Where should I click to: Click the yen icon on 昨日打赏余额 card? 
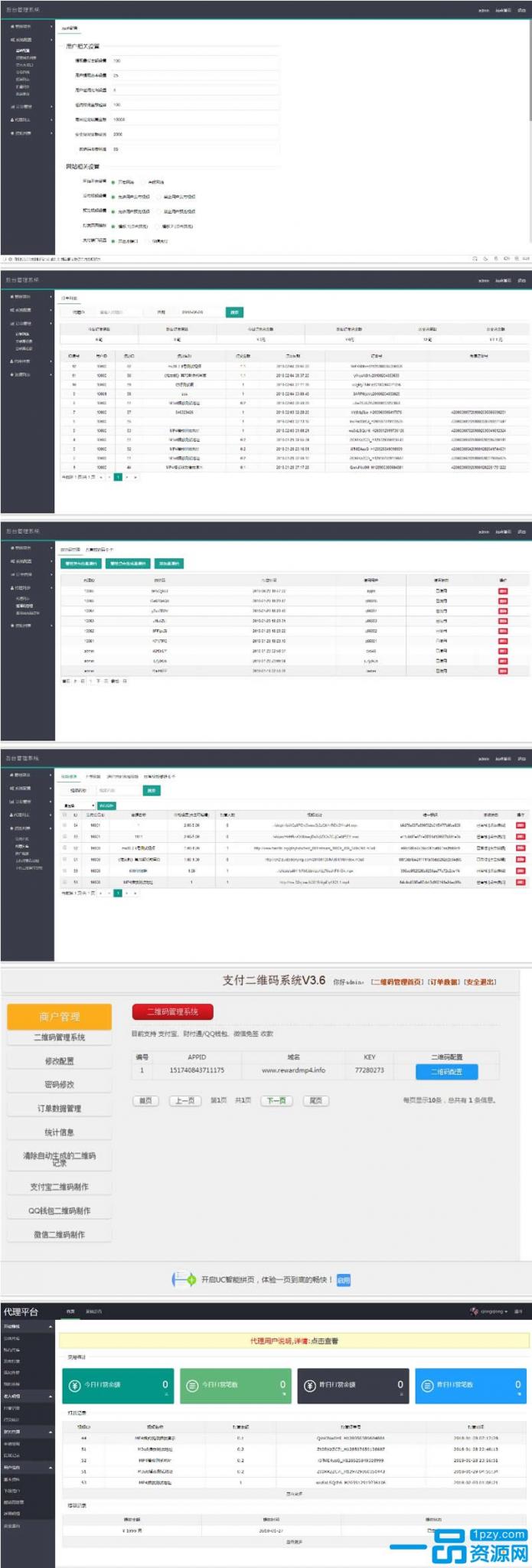(x=310, y=1385)
